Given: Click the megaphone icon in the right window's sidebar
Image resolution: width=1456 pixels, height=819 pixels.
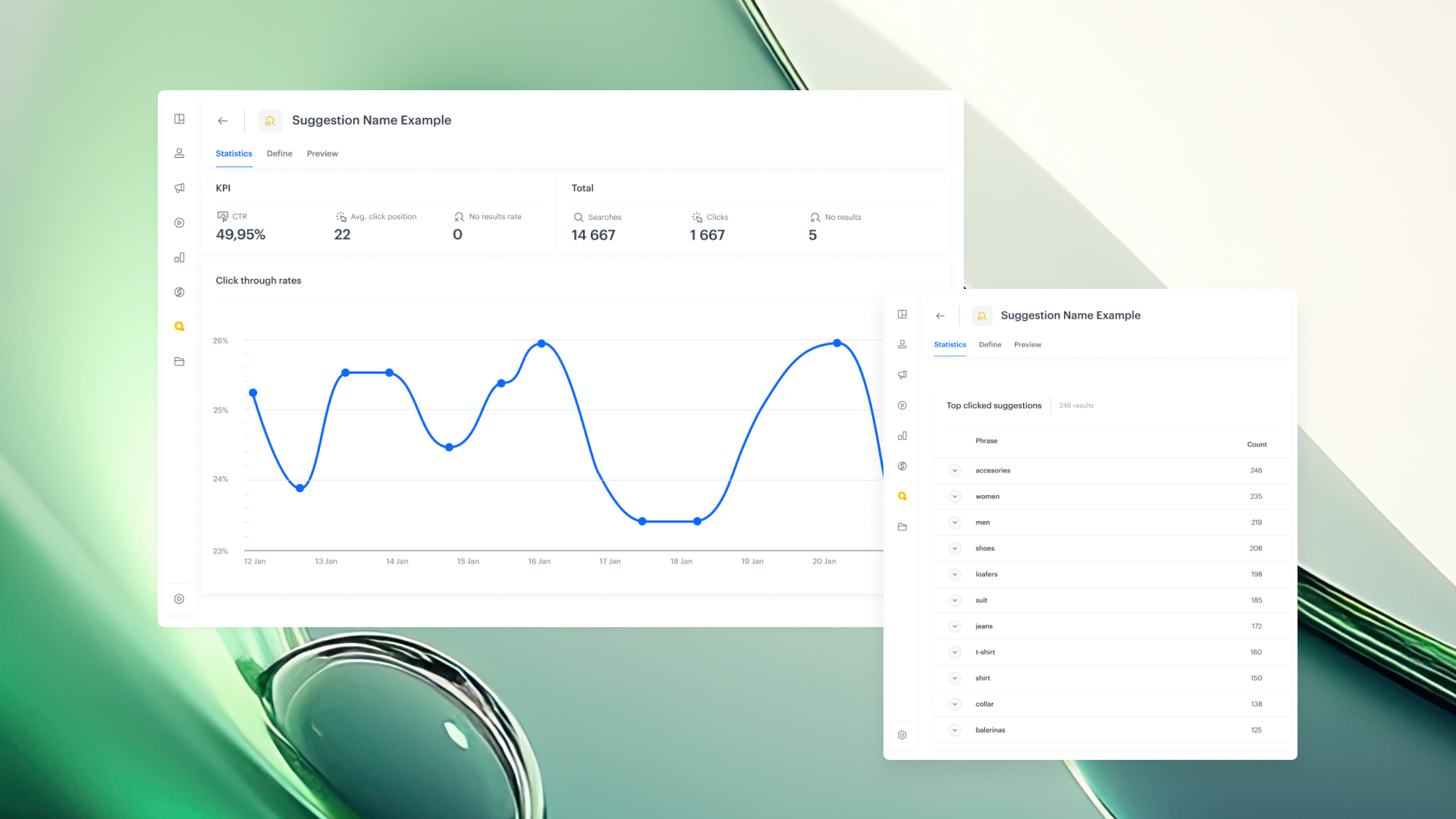Looking at the screenshot, I should pyautogui.click(x=902, y=375).
